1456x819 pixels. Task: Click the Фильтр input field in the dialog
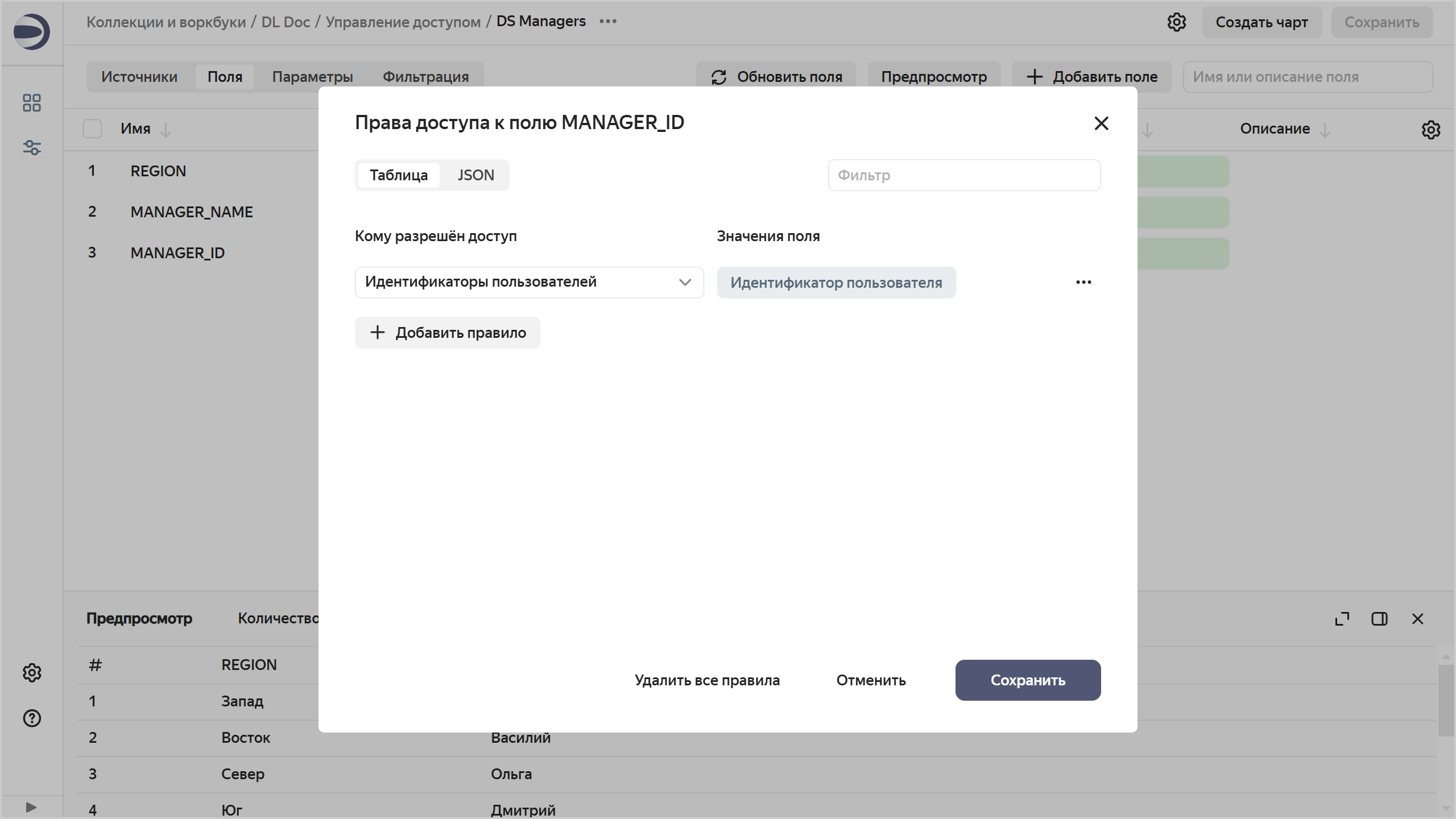tap(964, 175)
